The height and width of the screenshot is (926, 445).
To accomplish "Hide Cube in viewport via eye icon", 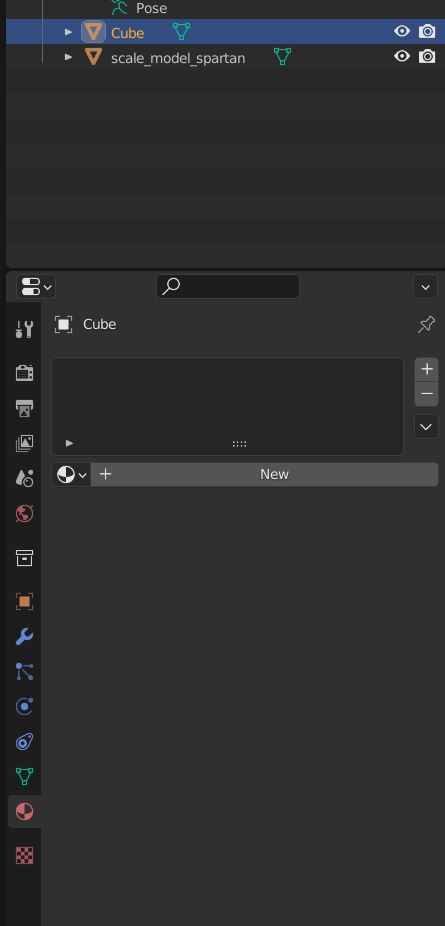I will pos(402,31).
